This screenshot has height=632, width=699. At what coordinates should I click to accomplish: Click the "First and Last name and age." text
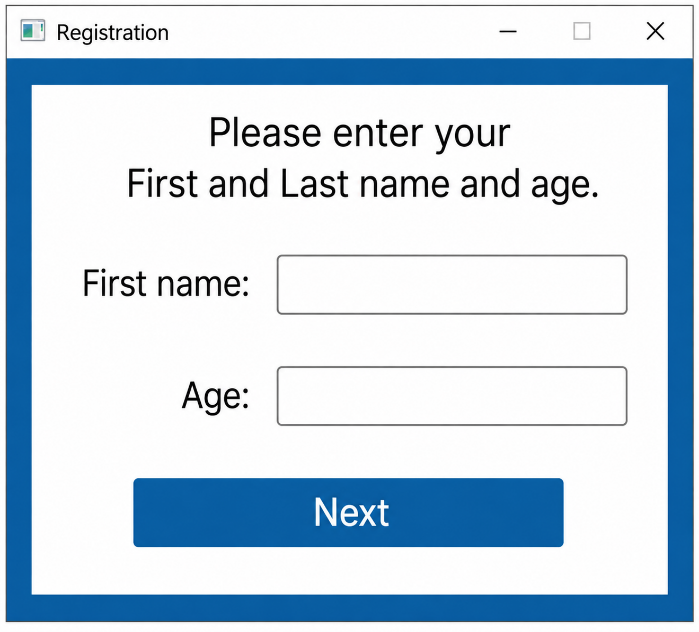(x=362, y=184)
